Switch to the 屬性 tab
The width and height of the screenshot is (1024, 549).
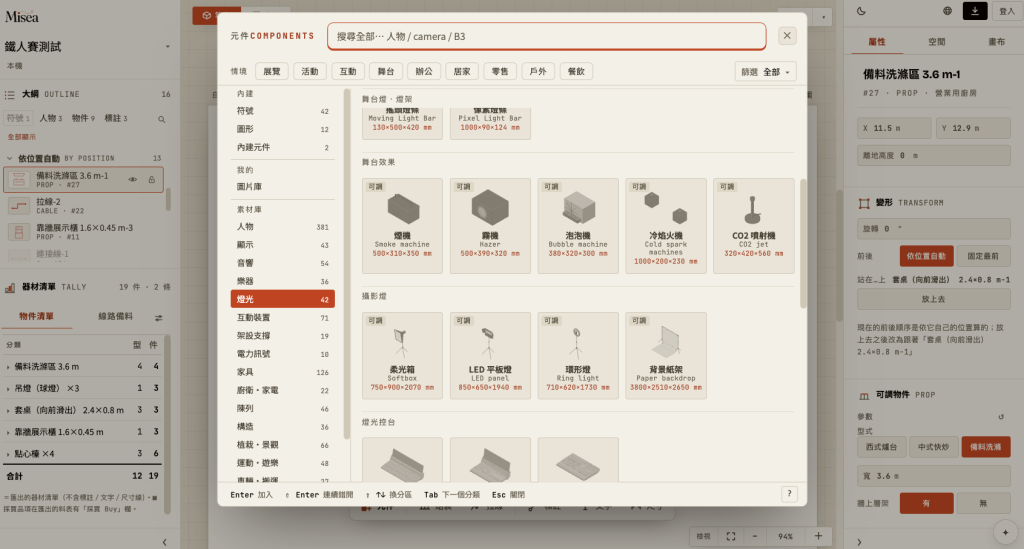point(876,42)
